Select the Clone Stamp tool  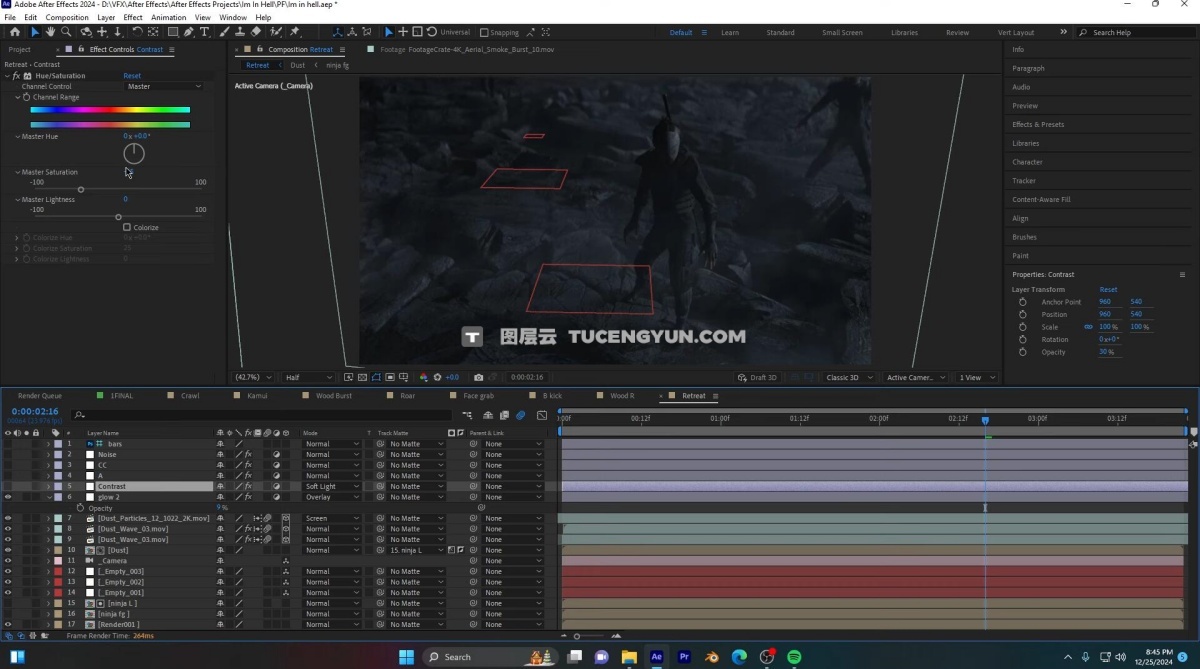click(240, 32)
